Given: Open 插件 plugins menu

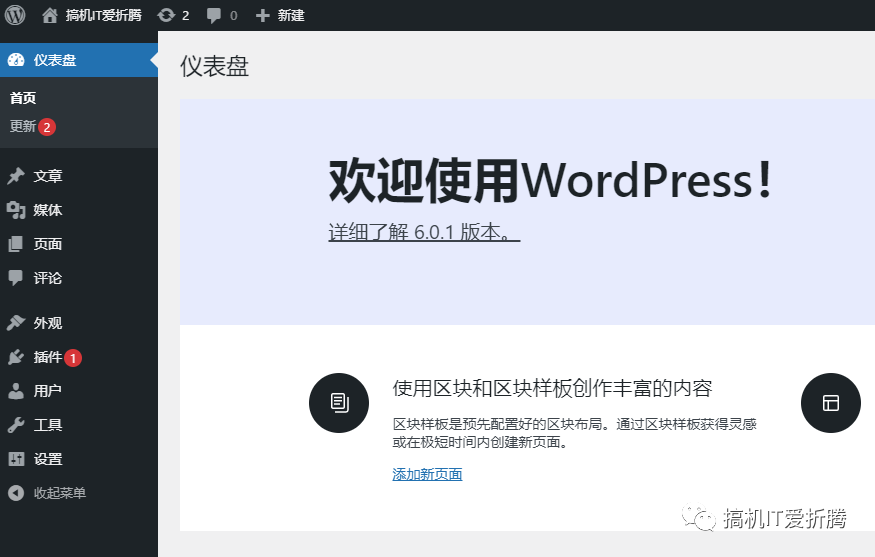Looking at the screenshot, I should (47, 357).
